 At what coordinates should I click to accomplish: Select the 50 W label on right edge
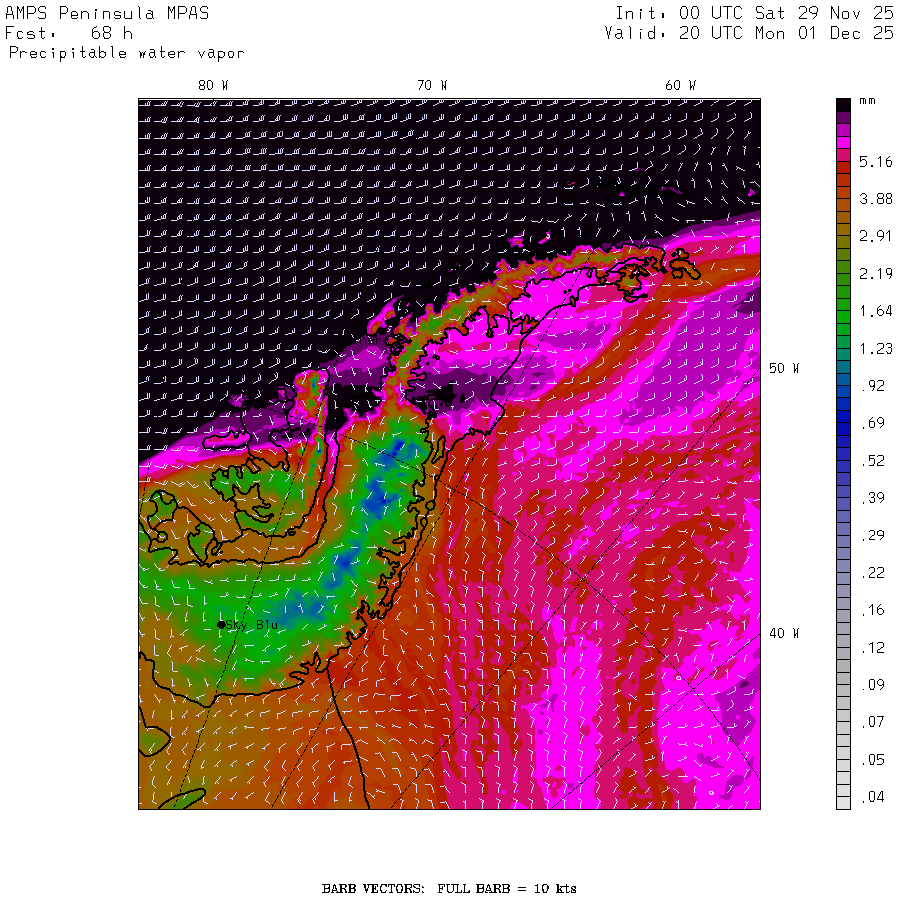(783, 368)
